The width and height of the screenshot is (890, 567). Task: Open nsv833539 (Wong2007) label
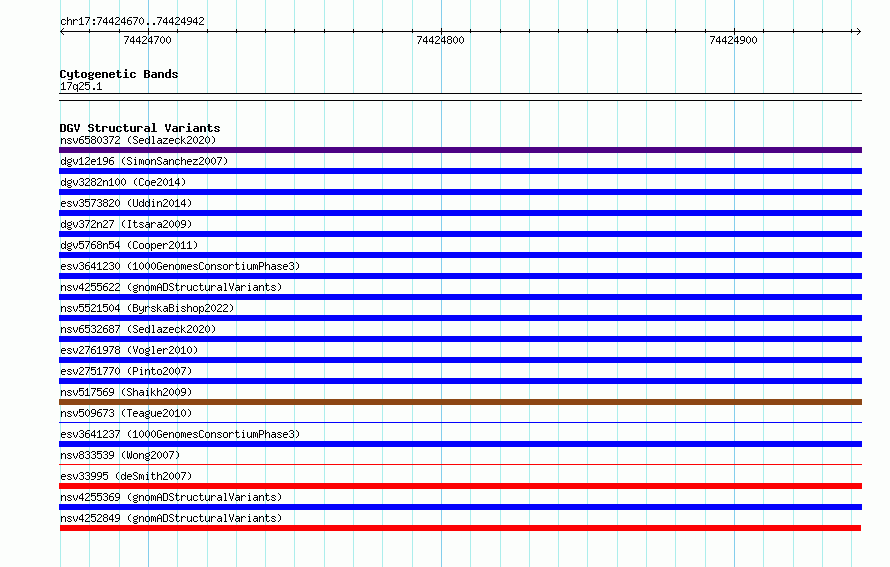(x=120, y=455)
